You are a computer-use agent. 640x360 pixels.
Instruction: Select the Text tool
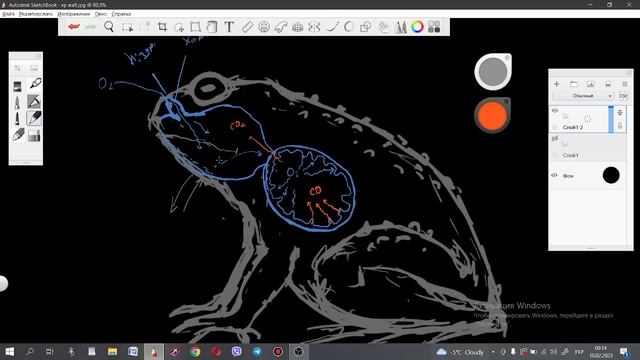(x=229, y=27)
